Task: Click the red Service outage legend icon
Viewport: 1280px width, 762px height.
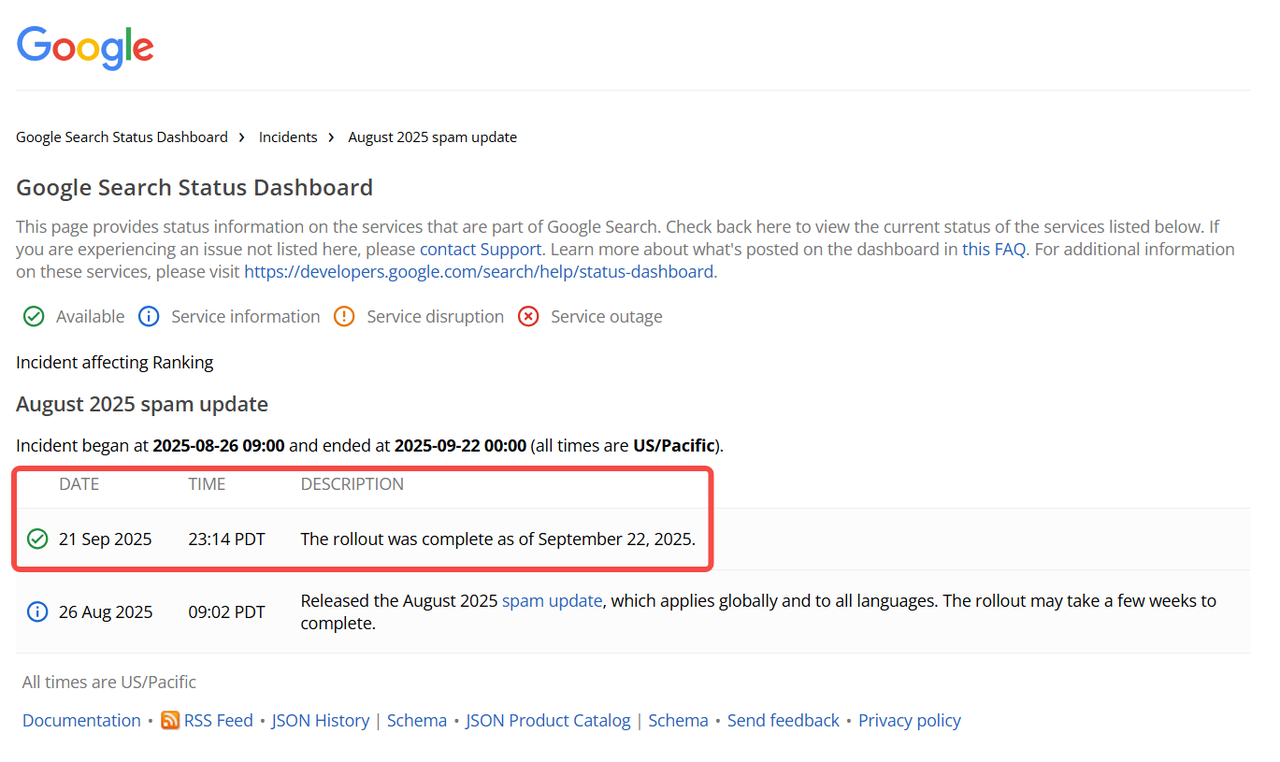Action: click(528, 317)
